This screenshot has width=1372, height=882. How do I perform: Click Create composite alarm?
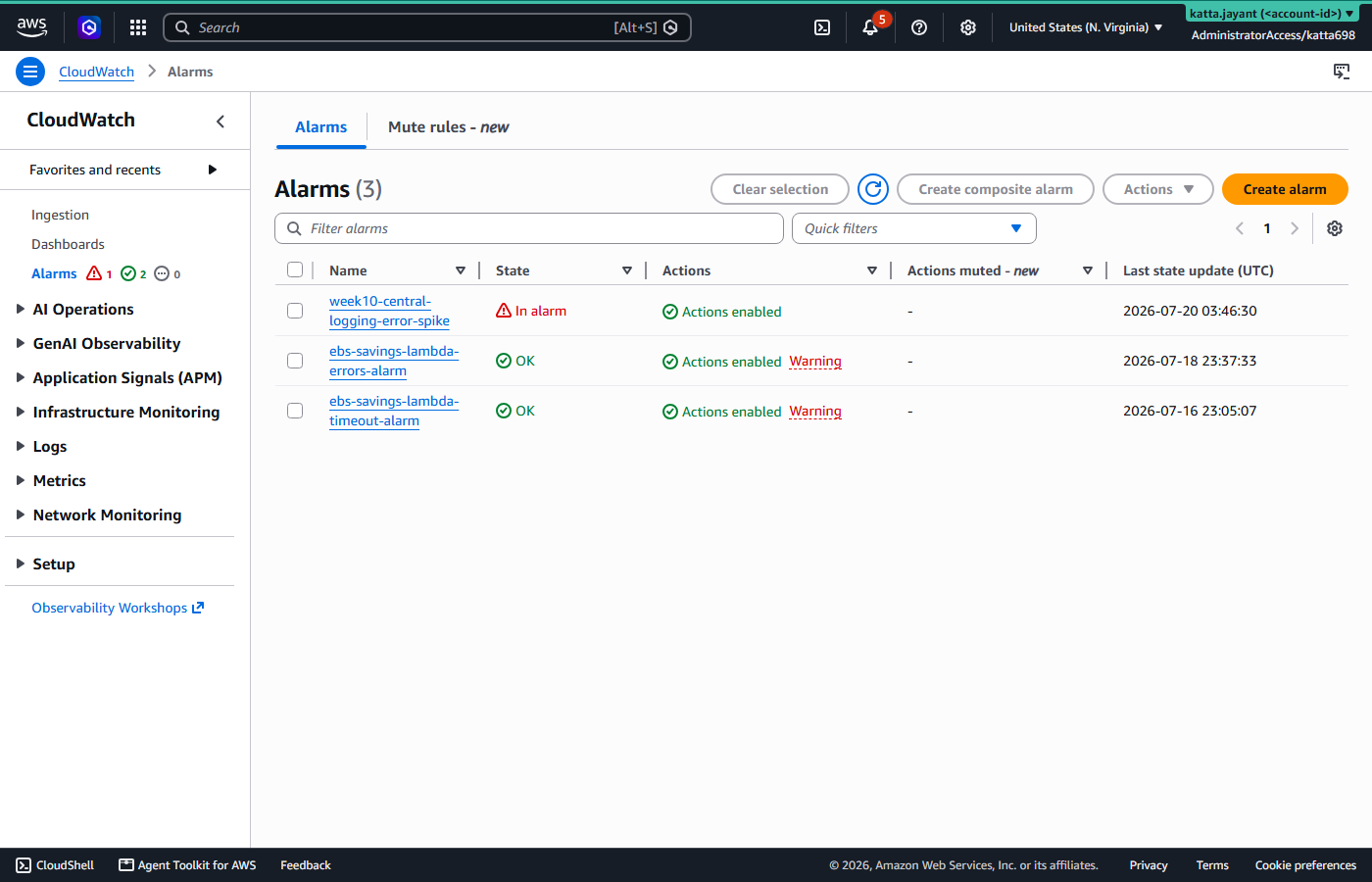coord(996,189)
